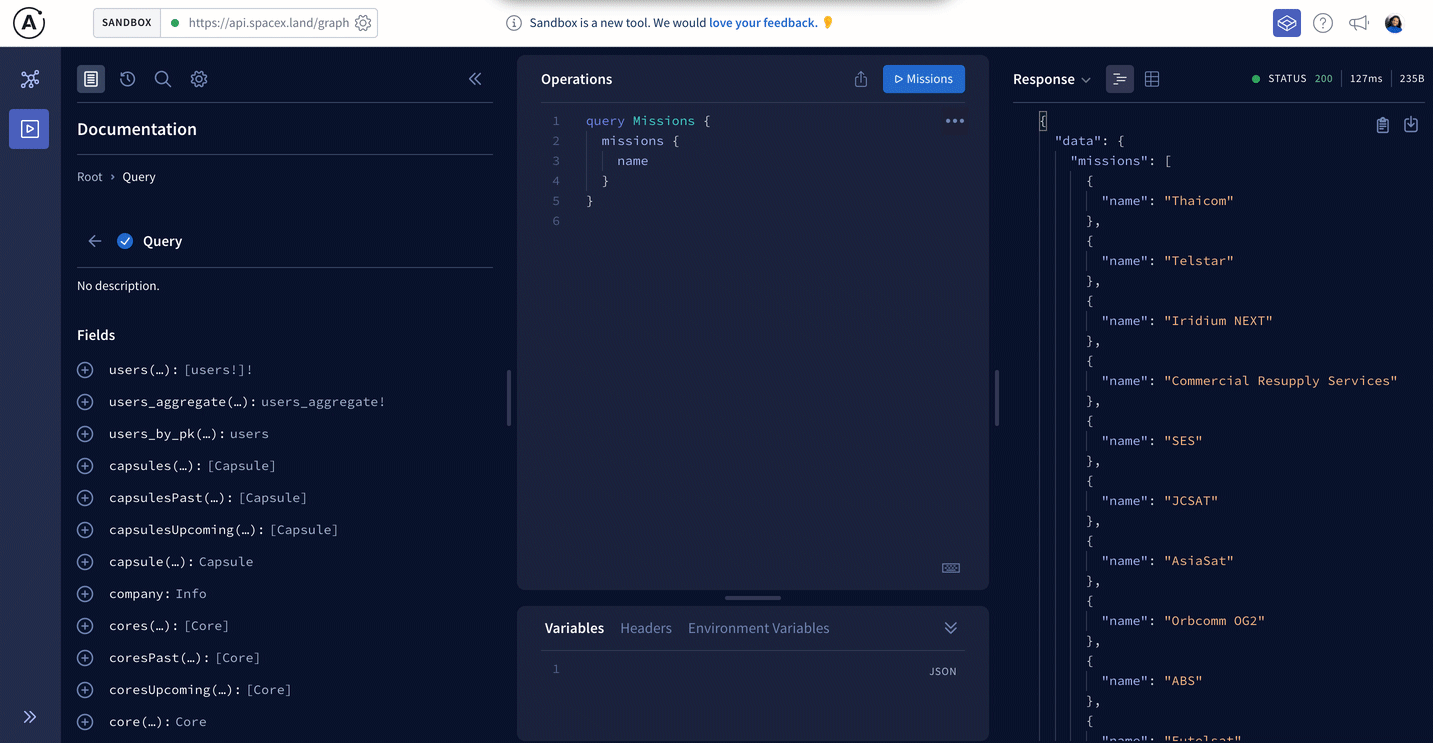Open the Studio layers icon button
1433x743 pixels.
[1287, 23]
